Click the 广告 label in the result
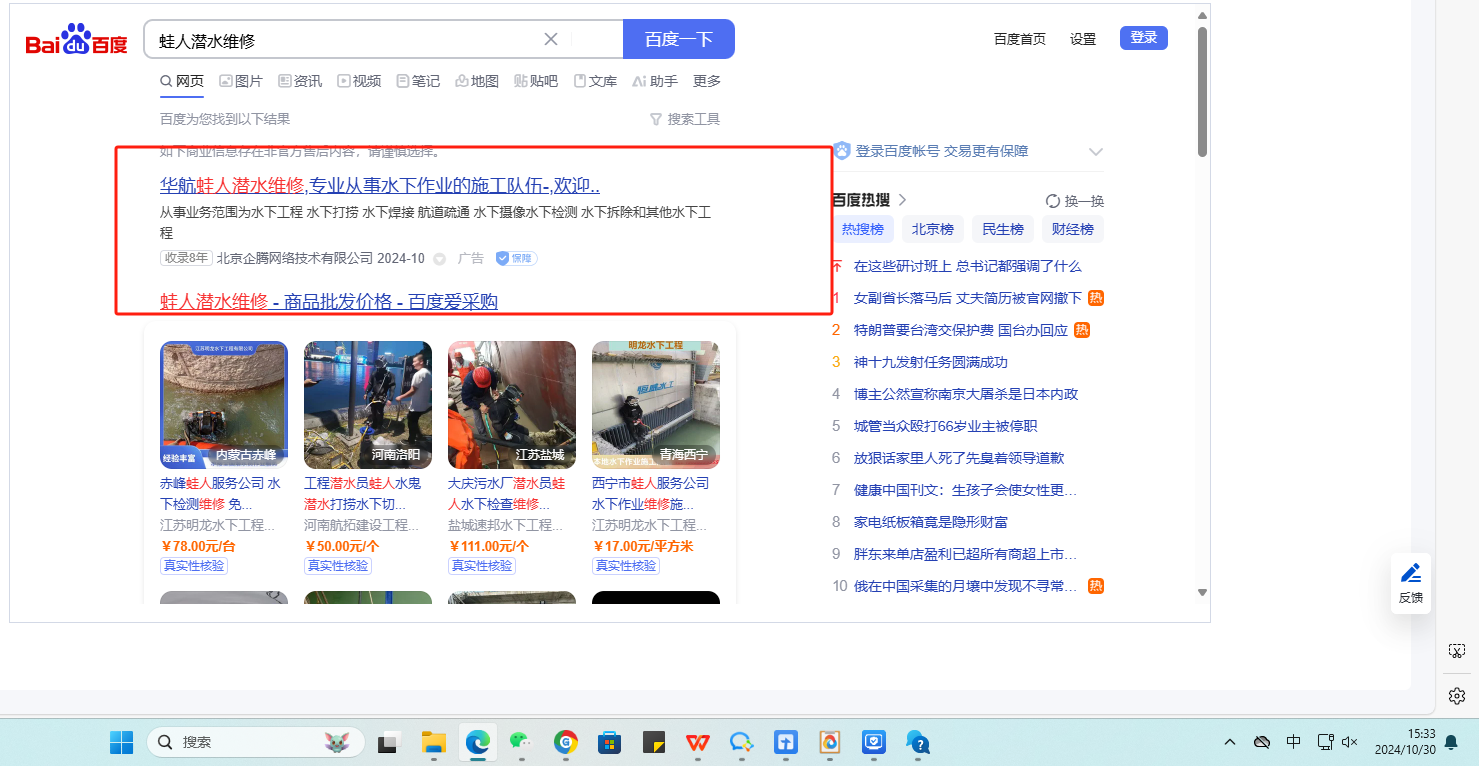Viewport: 1479px width, 766px height. click(471, 258)
